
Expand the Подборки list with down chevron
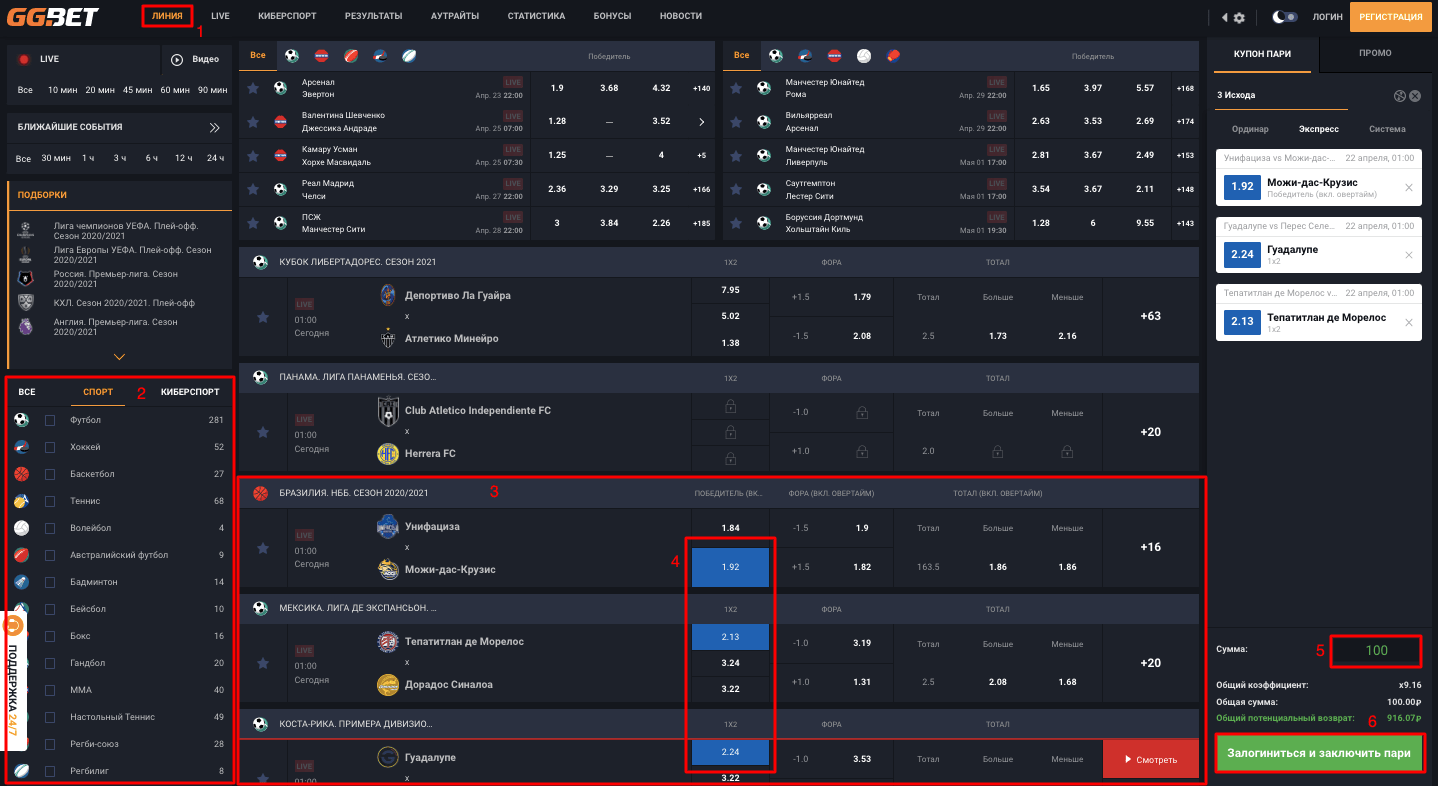[120, 356]
